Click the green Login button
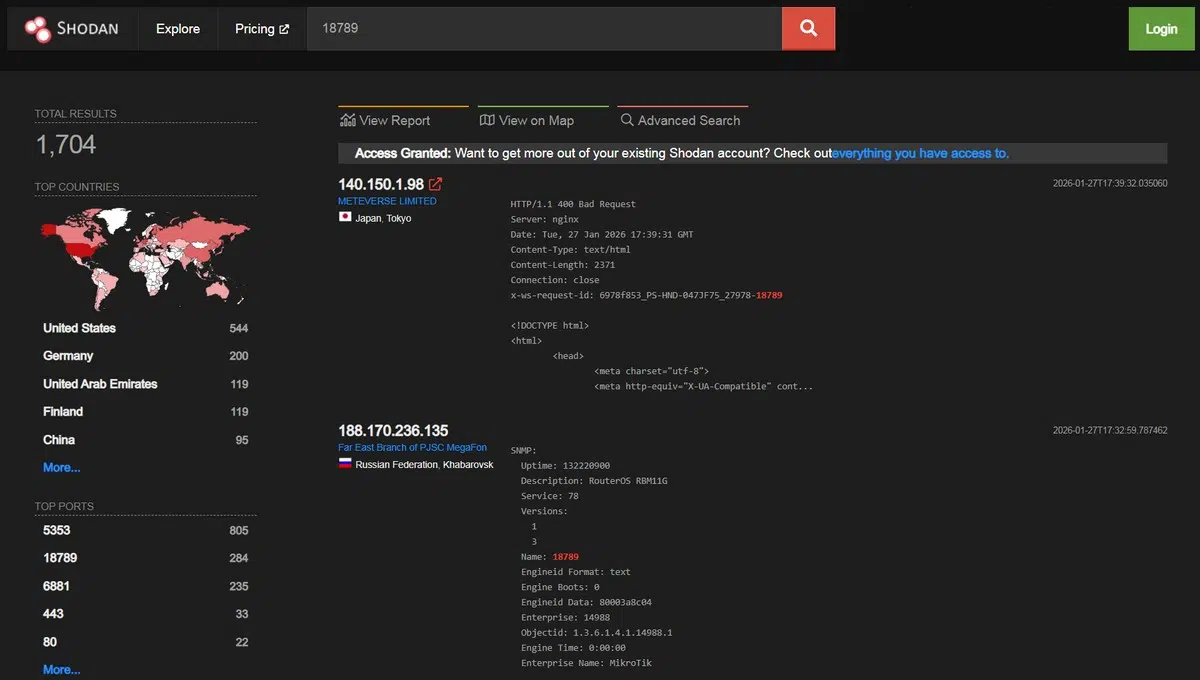The height and width of the screenshot is (680, 1200). tap(1161, 29)
